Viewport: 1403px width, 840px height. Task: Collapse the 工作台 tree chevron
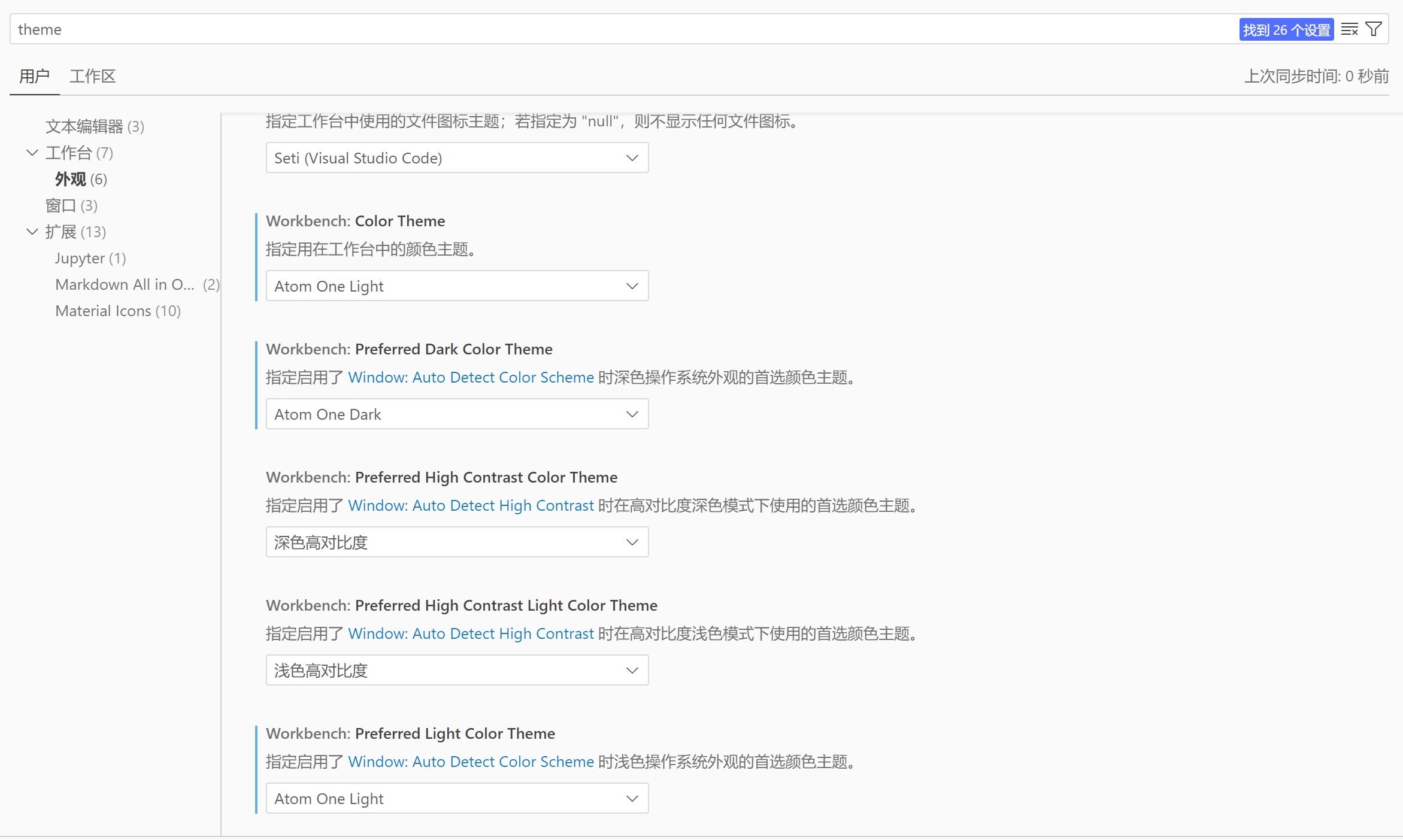[32, 153]
